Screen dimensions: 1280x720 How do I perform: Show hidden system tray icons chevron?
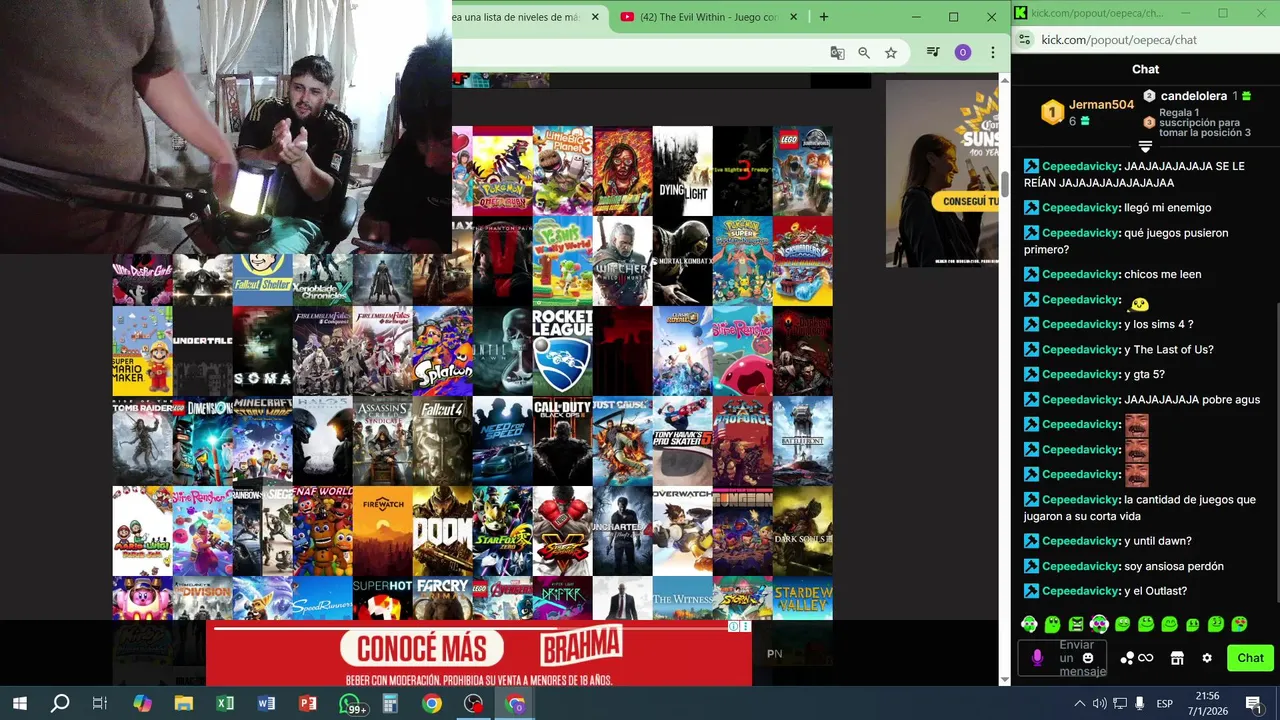click(x=1079, y=704)
